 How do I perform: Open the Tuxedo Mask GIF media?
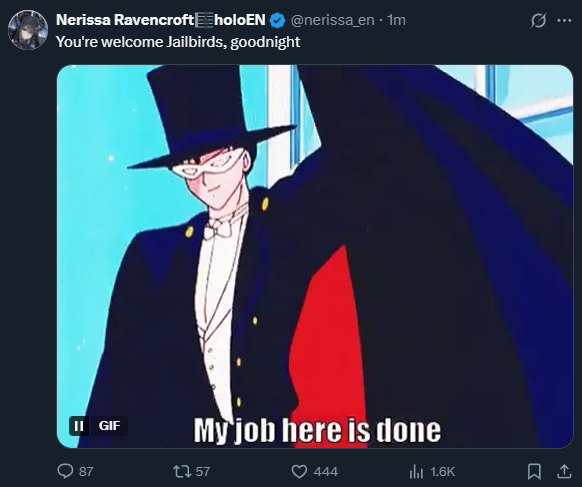pos(315,256)
